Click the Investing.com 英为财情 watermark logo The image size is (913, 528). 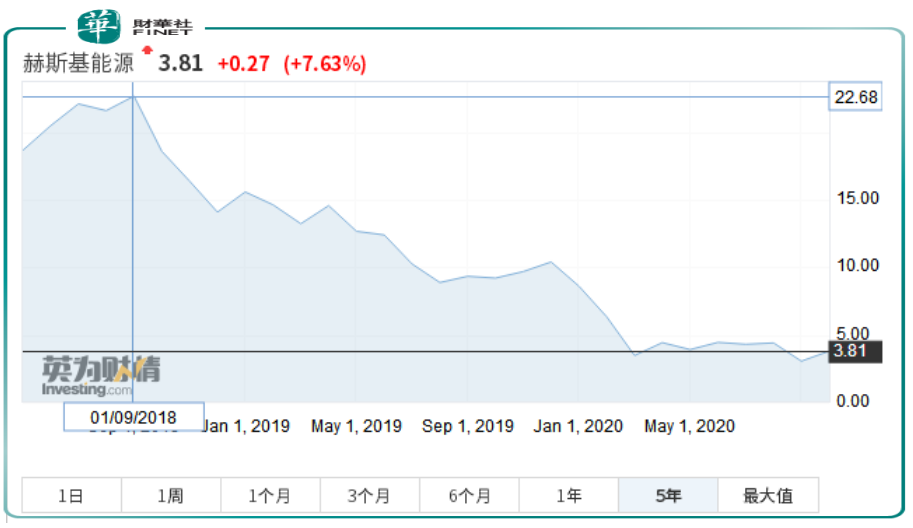(100, 376)
